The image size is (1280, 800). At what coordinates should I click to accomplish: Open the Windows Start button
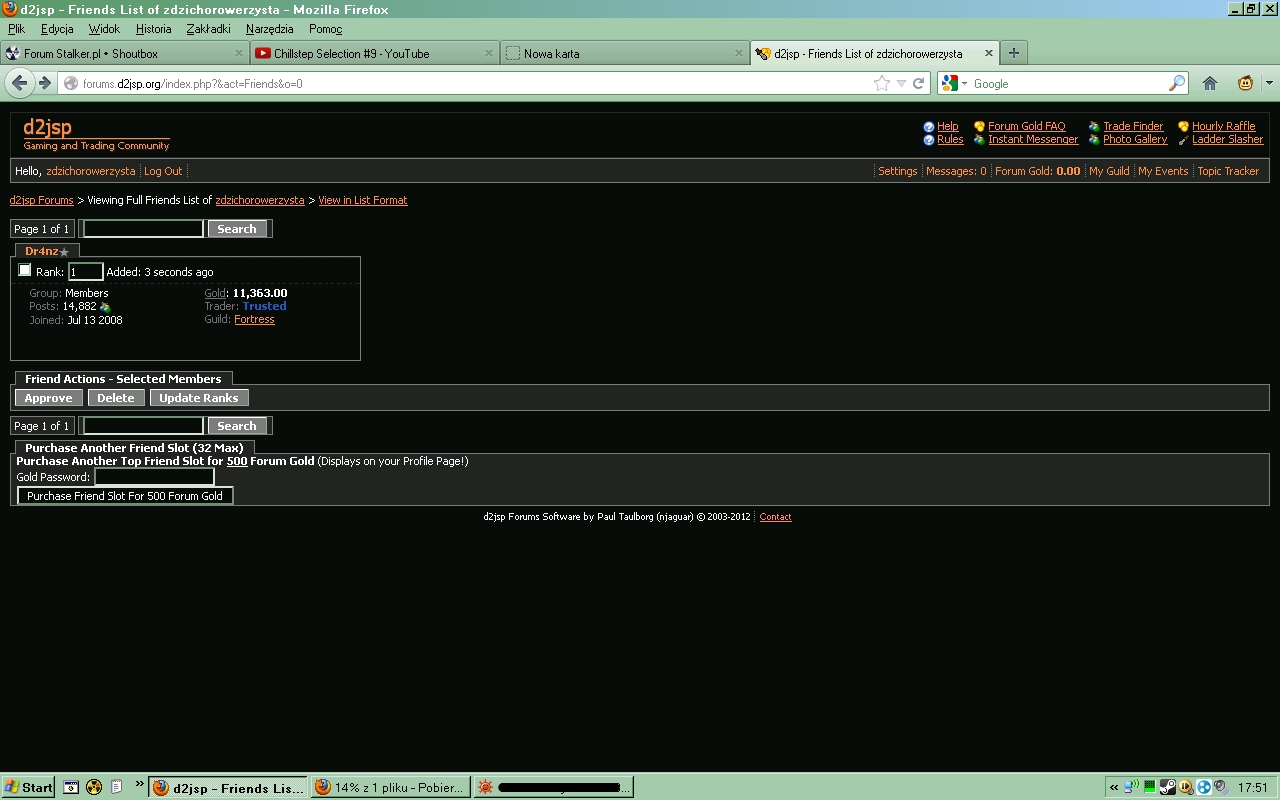point(28,787)
